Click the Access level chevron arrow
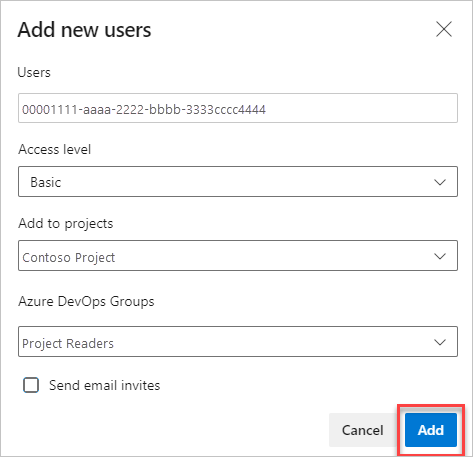The width and height of the screenshot is (473, 457). (440, 182)
